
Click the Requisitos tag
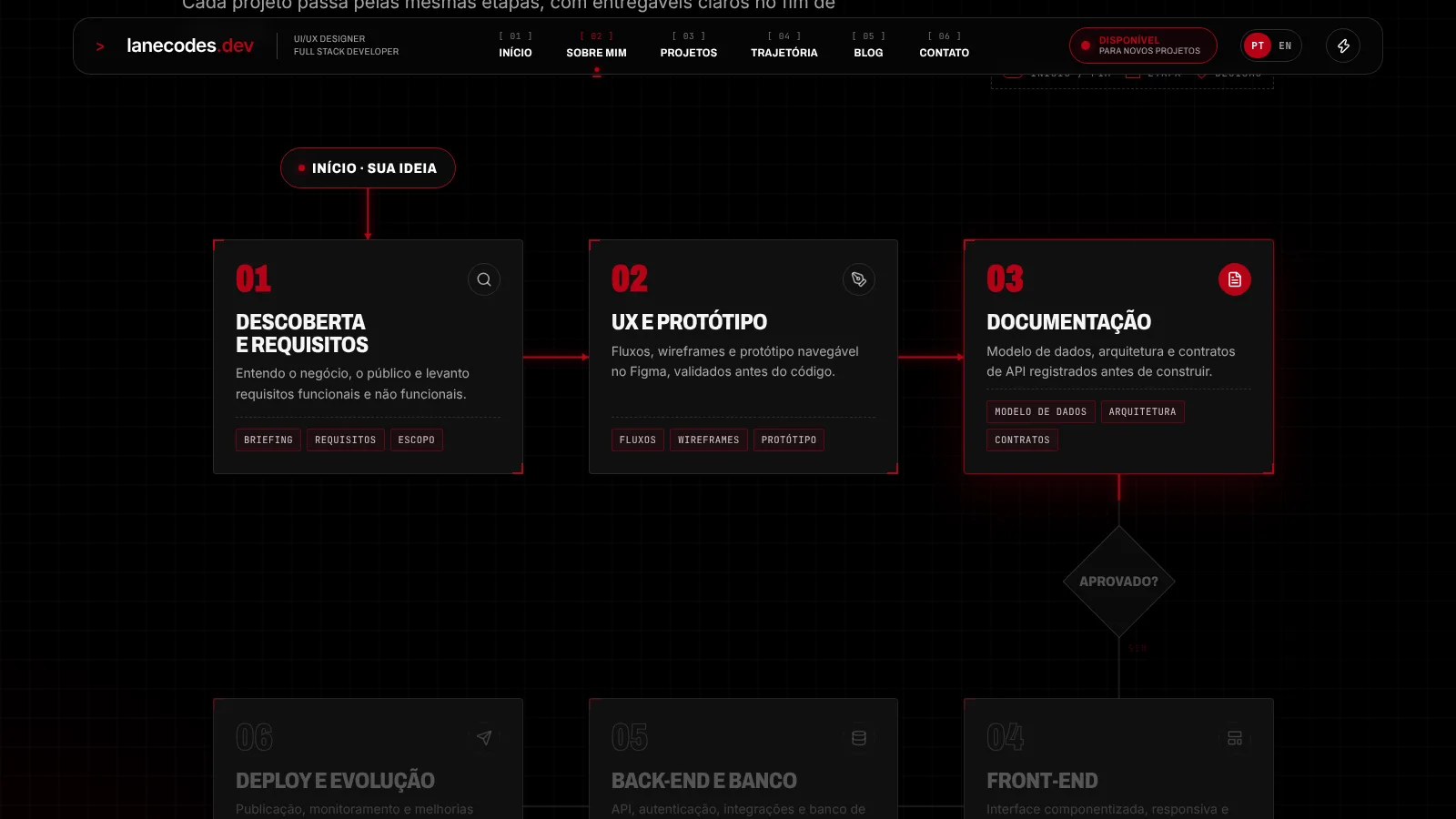(346, 440)
